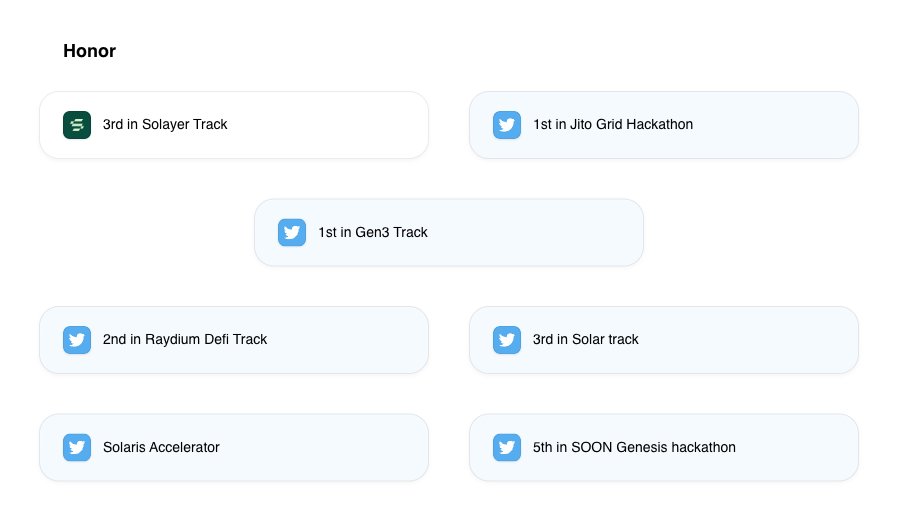Image resolution: width=917 pixels, height=531 pixels.
Task: Click the Twitter icon next to Raydium Defi Track
Action: click(77, 340)
